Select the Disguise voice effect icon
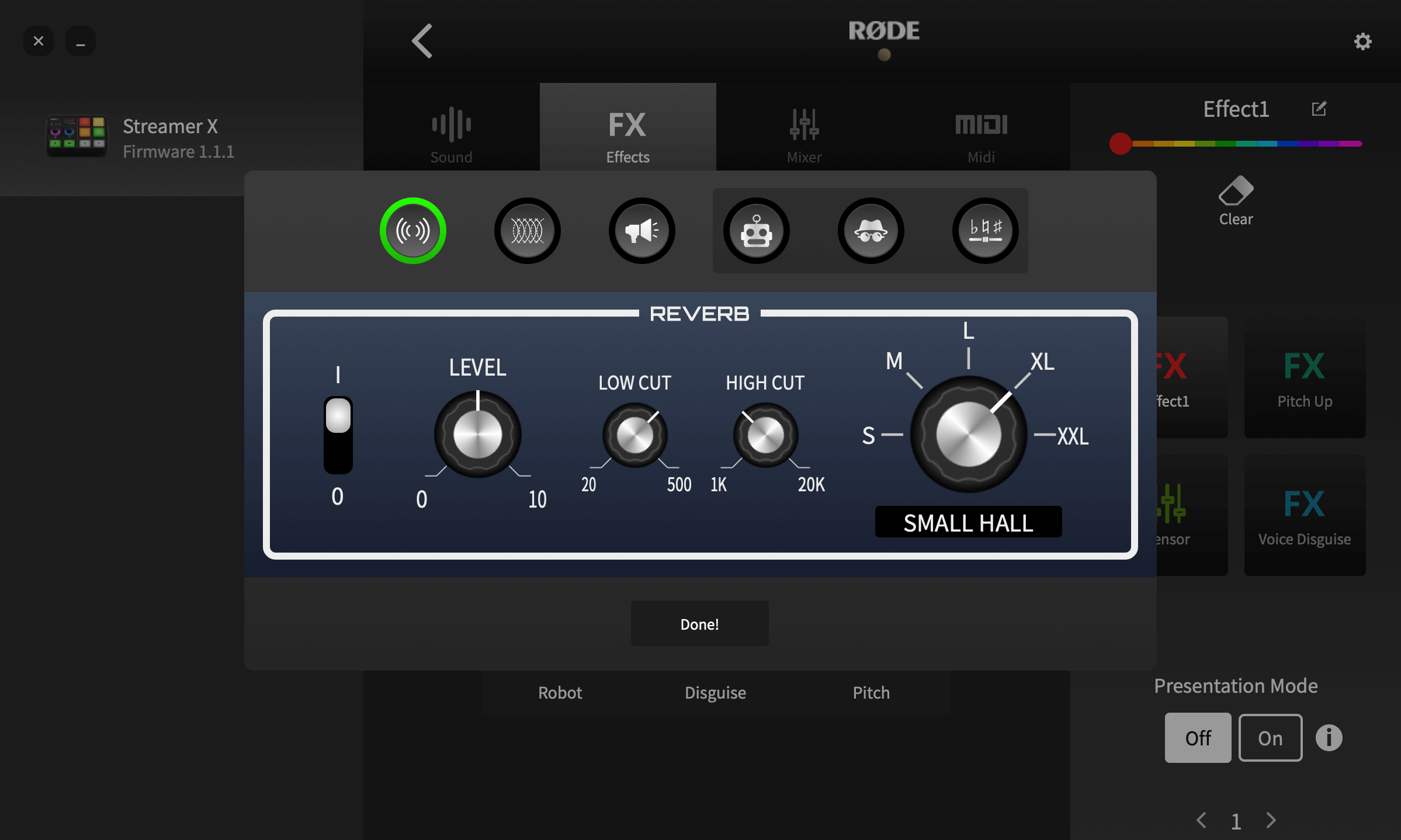1401x840 pixels. coord(870,230)
